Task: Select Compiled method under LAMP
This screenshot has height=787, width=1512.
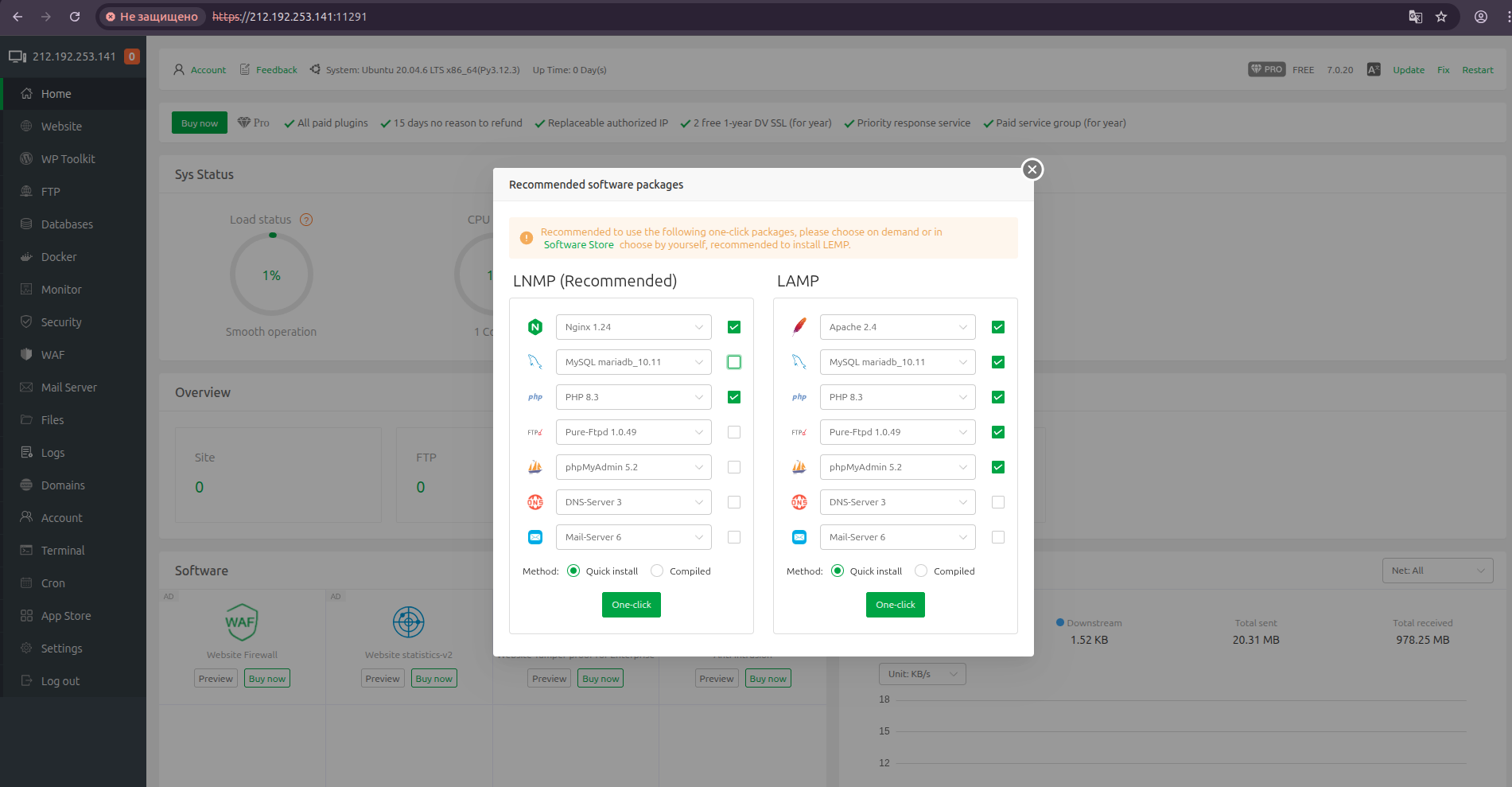Action: [921, 571]
